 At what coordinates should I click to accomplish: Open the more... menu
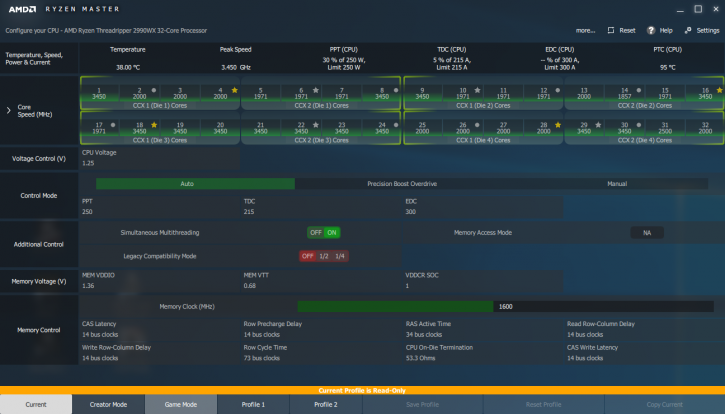click(x=585, y=31)
